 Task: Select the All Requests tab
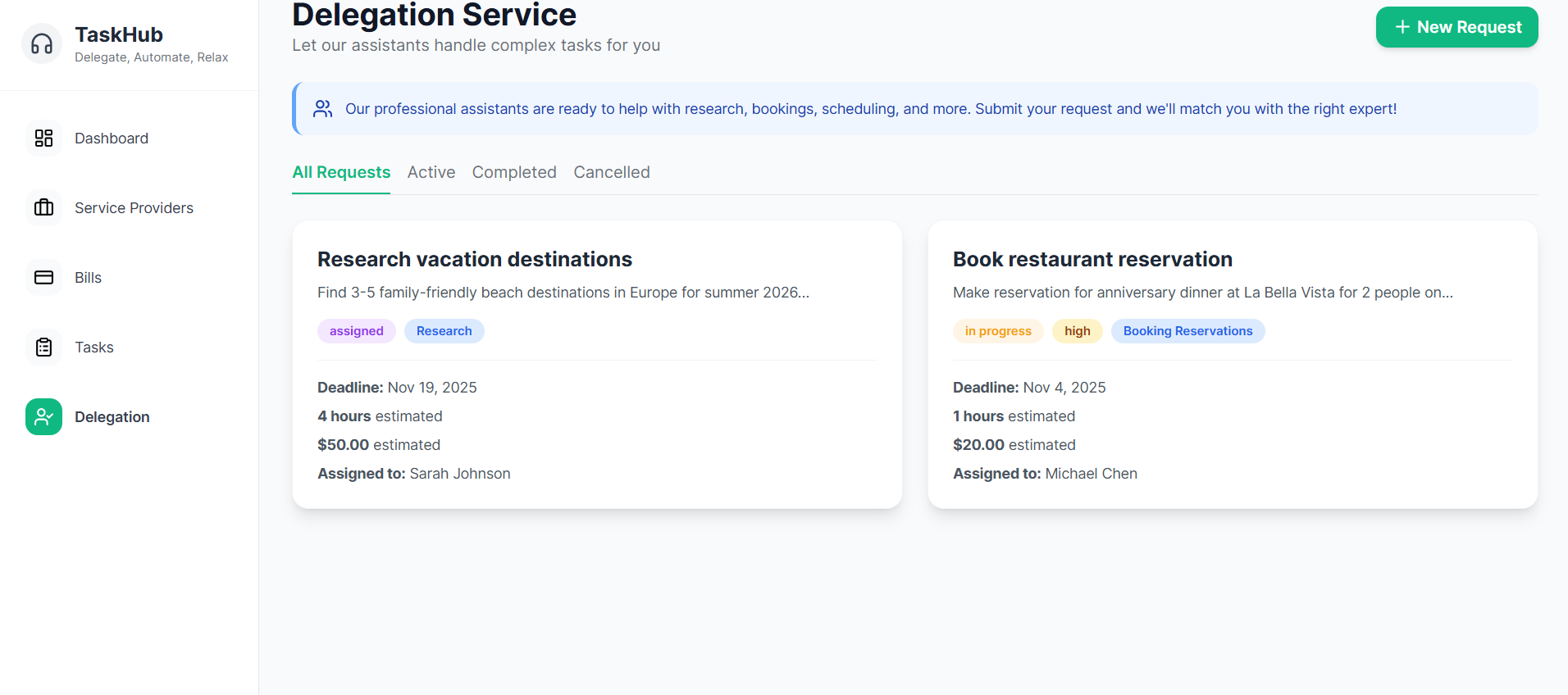[x=341, y=173]
